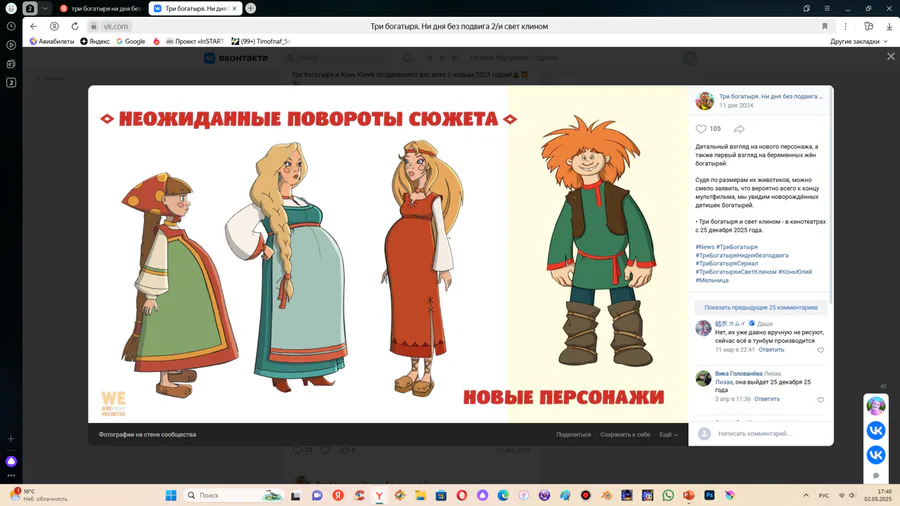Add new panel with plus in left sidebar

(x=11, y=439)
